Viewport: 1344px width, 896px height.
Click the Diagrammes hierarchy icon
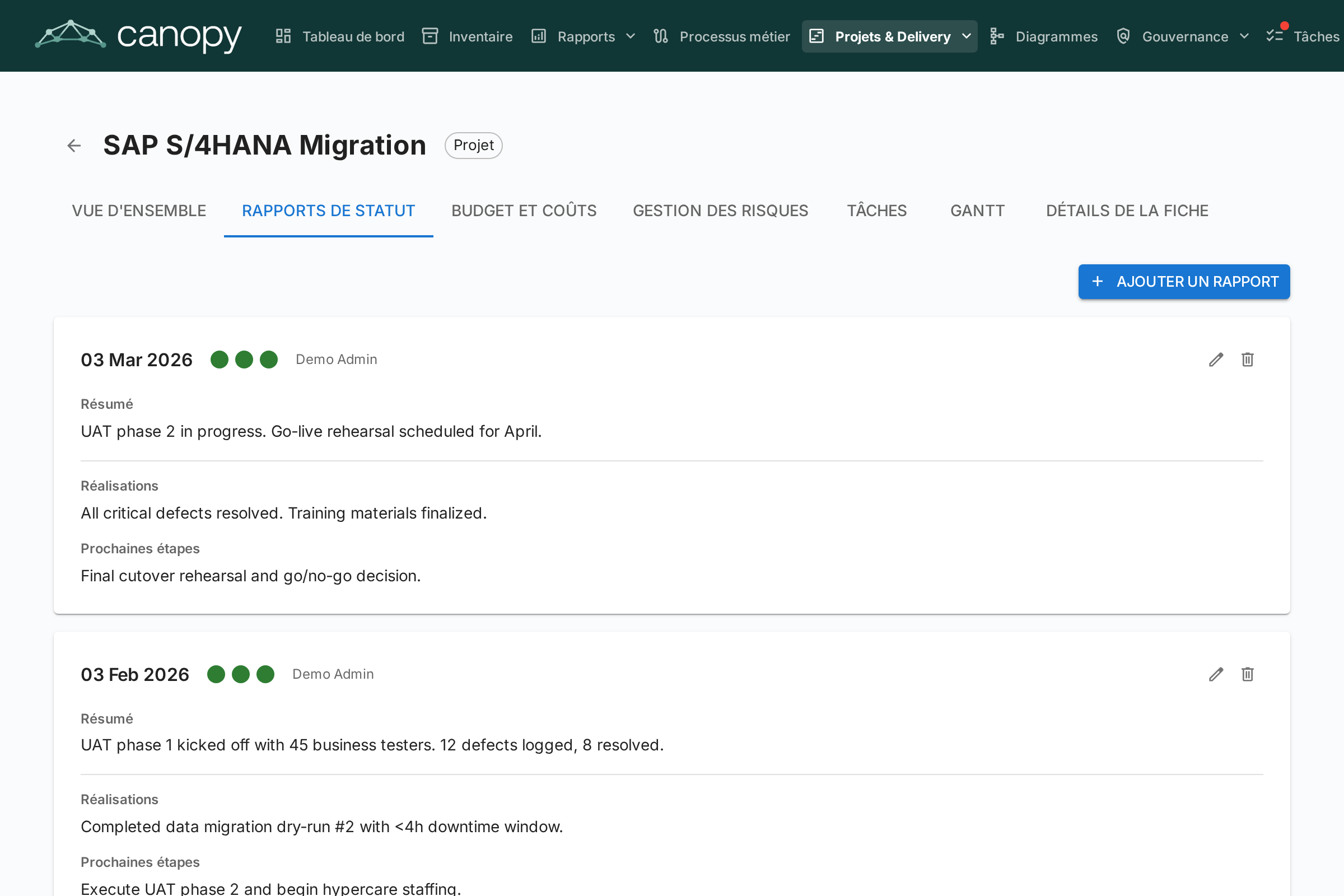997,36
